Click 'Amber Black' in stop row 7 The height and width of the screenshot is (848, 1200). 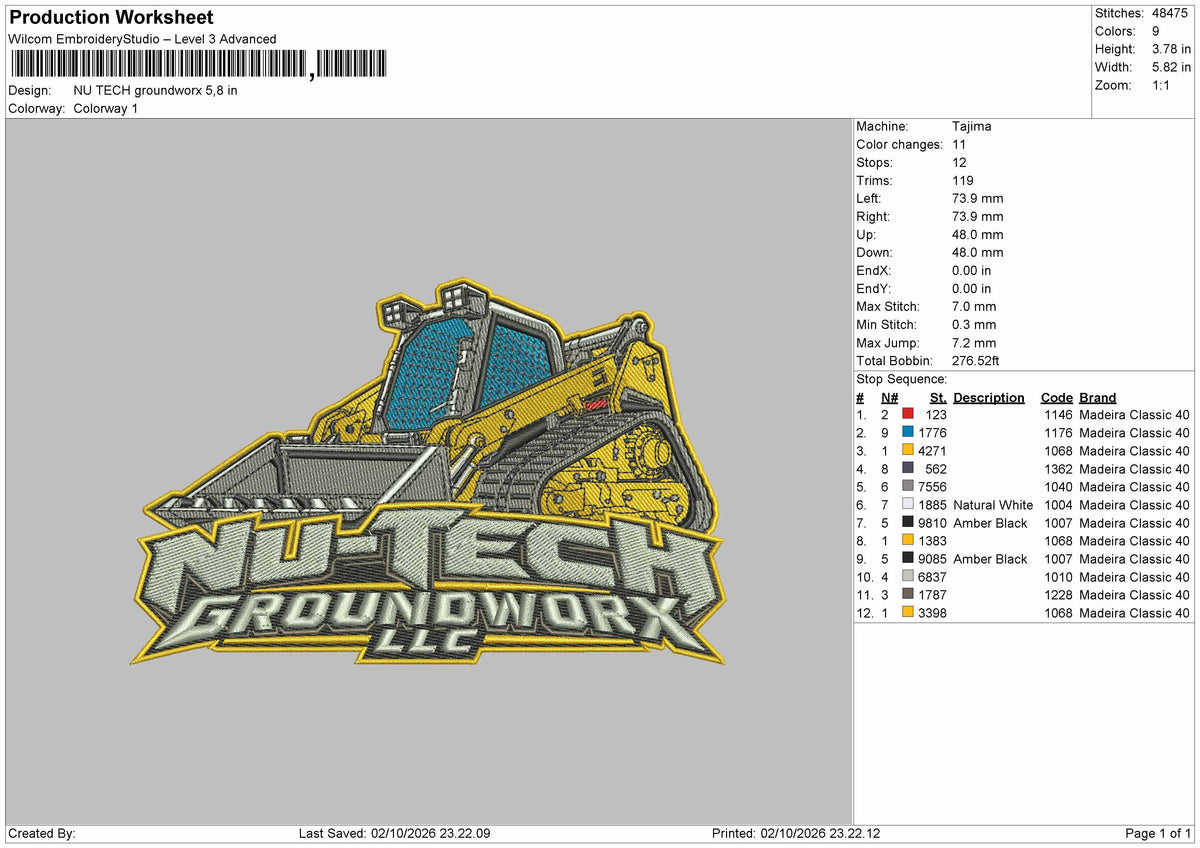click(990, 522)
